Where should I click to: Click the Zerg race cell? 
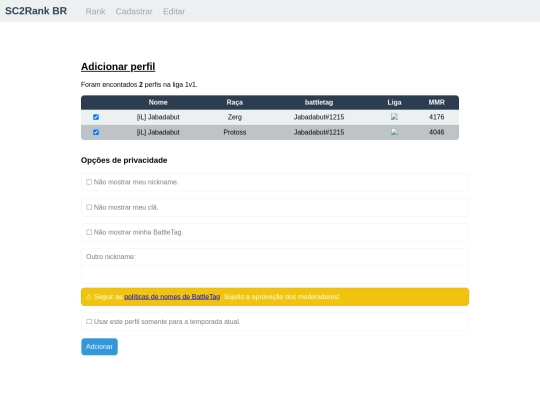click(235, 117)
